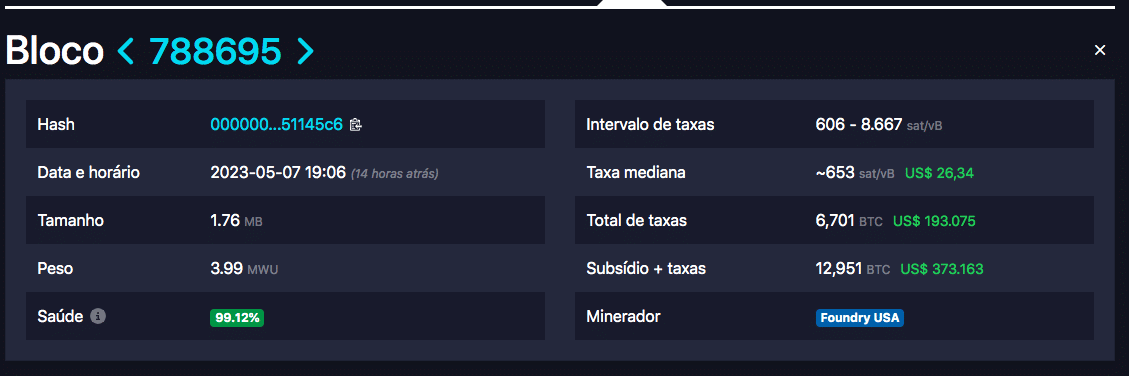Select the 1.76 MB size value

(236, 221)
